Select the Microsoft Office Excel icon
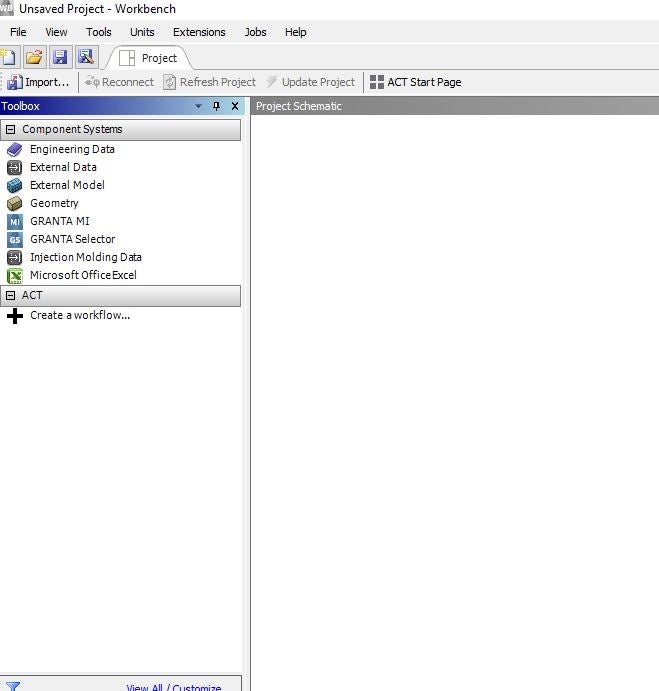Viewport: 659px width, 691px height. tap(15, 276)
